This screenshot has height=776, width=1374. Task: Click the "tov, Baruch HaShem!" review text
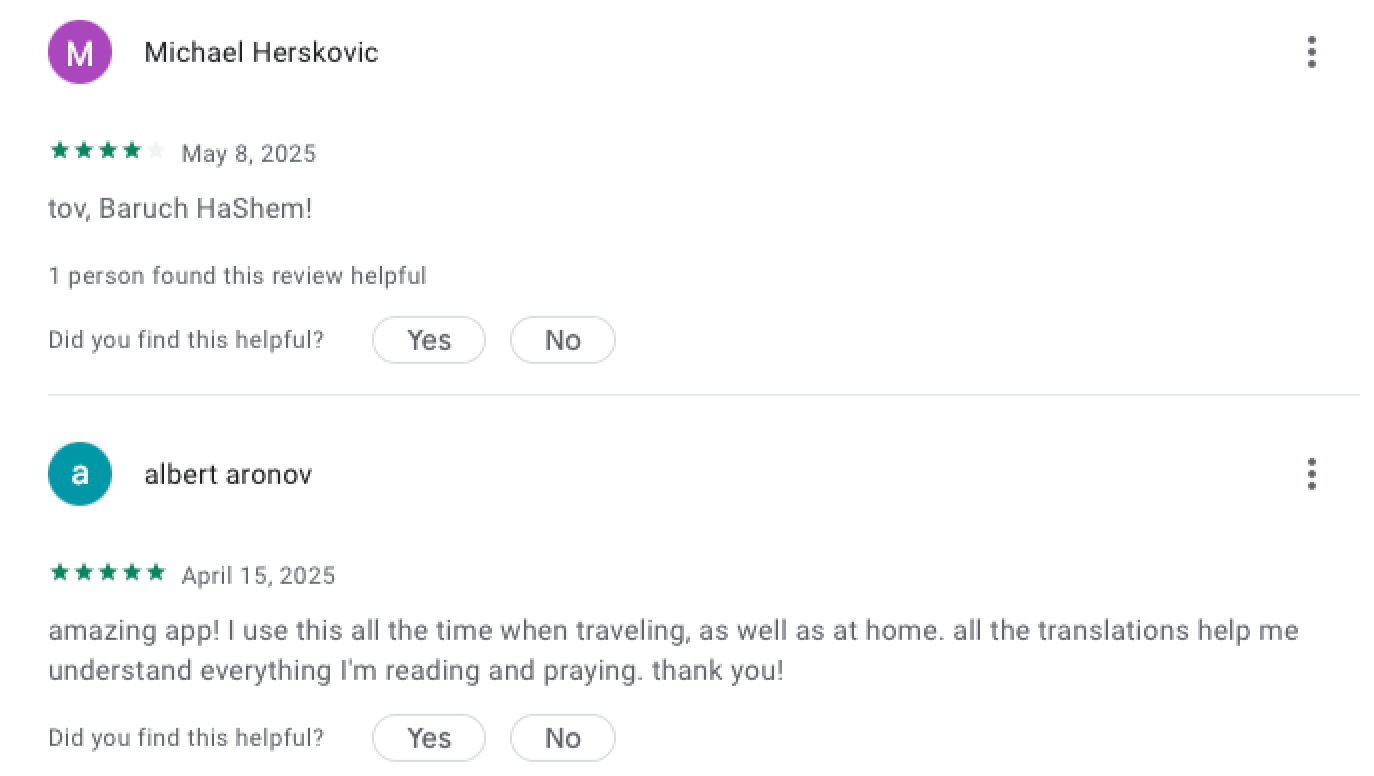coord(180,209)
